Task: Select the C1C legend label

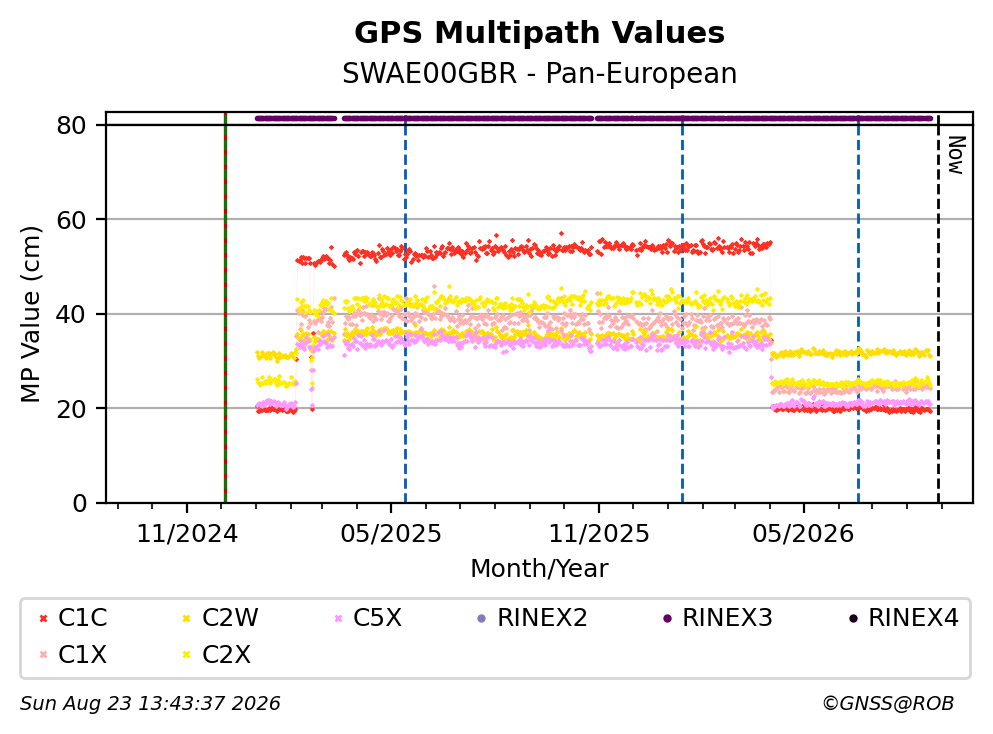Action: (x=82, y=617)
